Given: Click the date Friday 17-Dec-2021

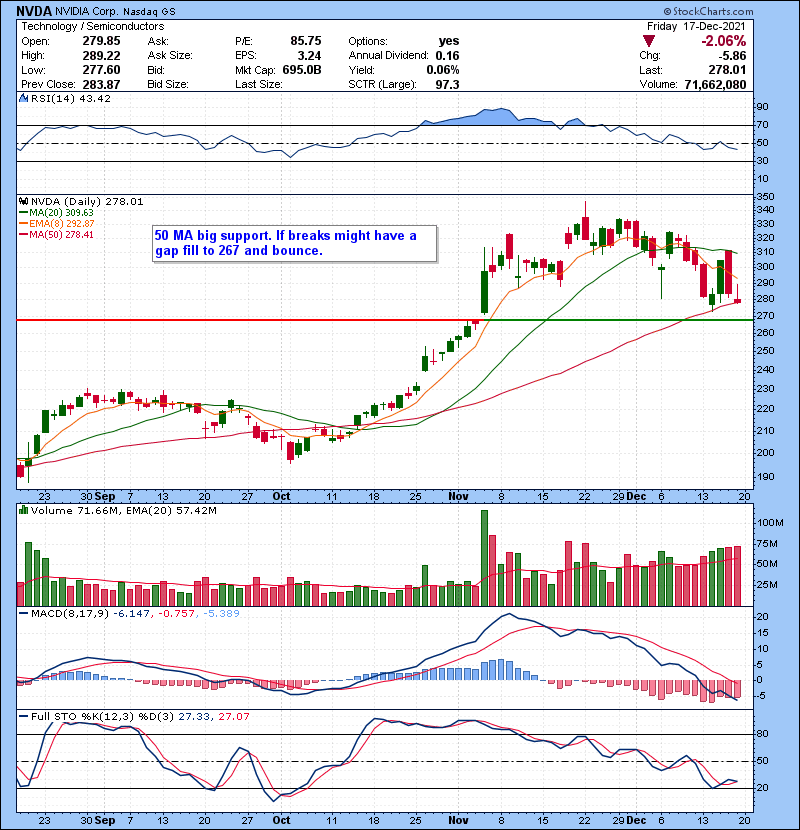Looking at the screenshot, I should [696, 26].
